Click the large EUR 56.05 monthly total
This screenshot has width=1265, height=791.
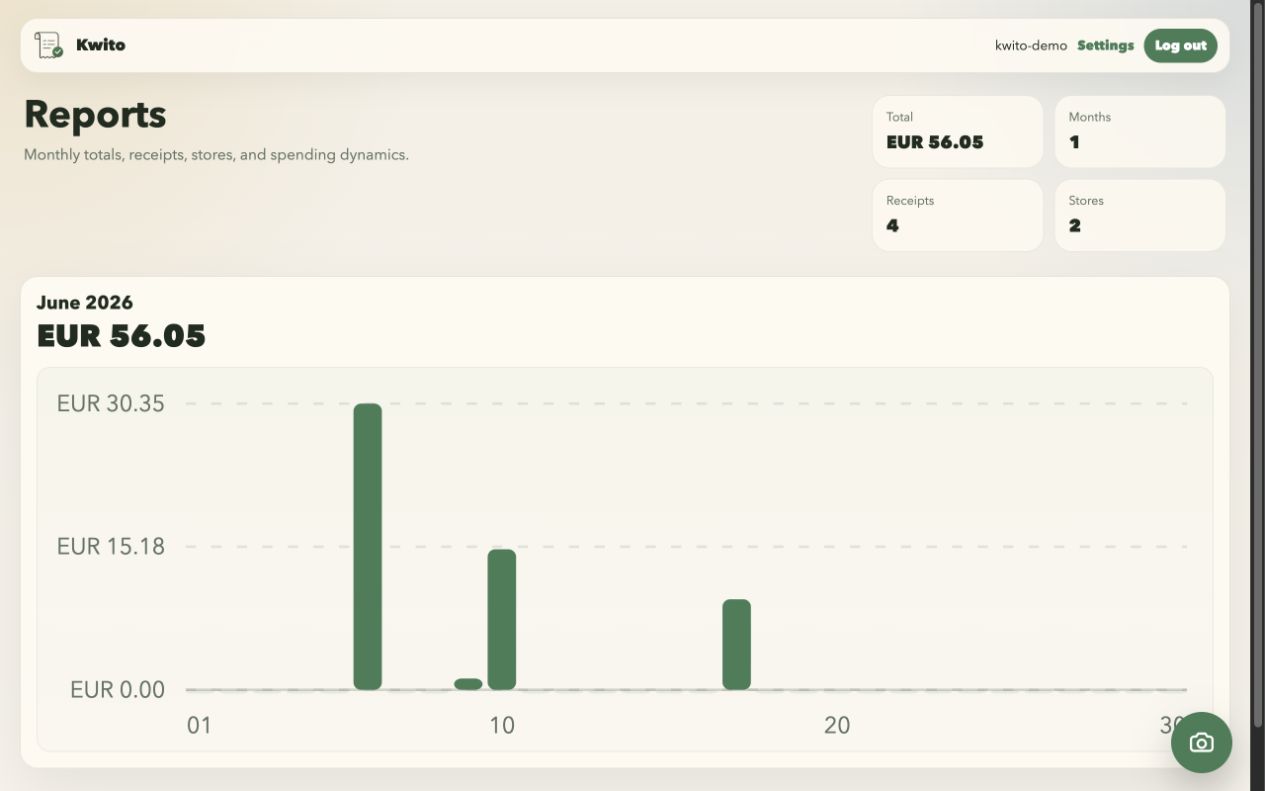(x=121, y=336)
